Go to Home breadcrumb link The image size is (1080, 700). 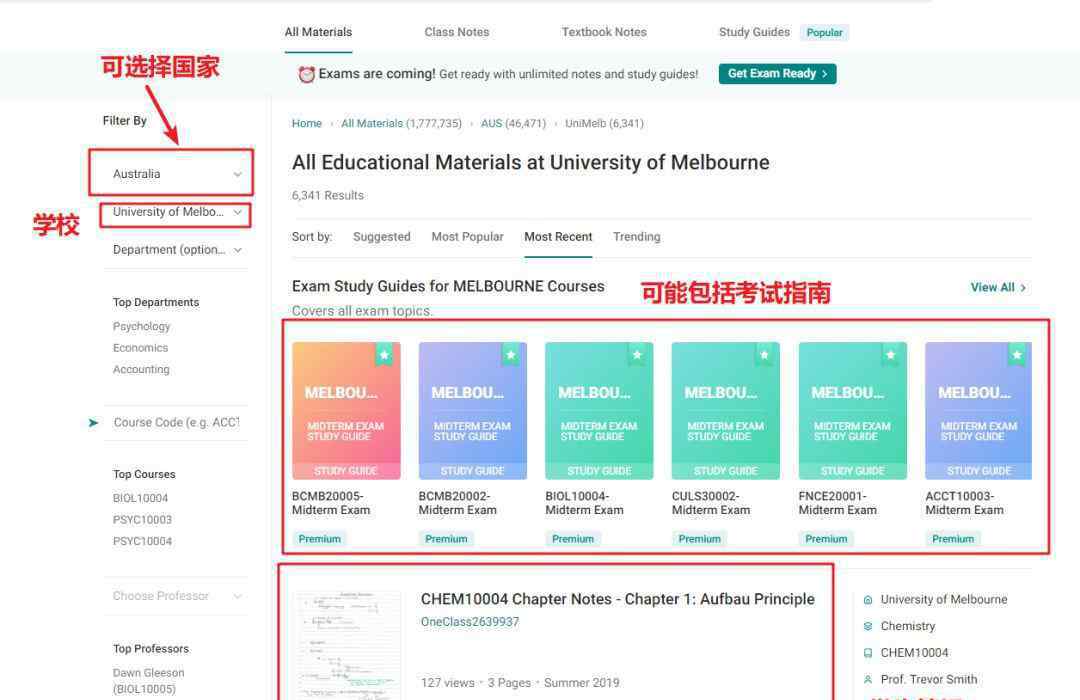tap(307, 123)
